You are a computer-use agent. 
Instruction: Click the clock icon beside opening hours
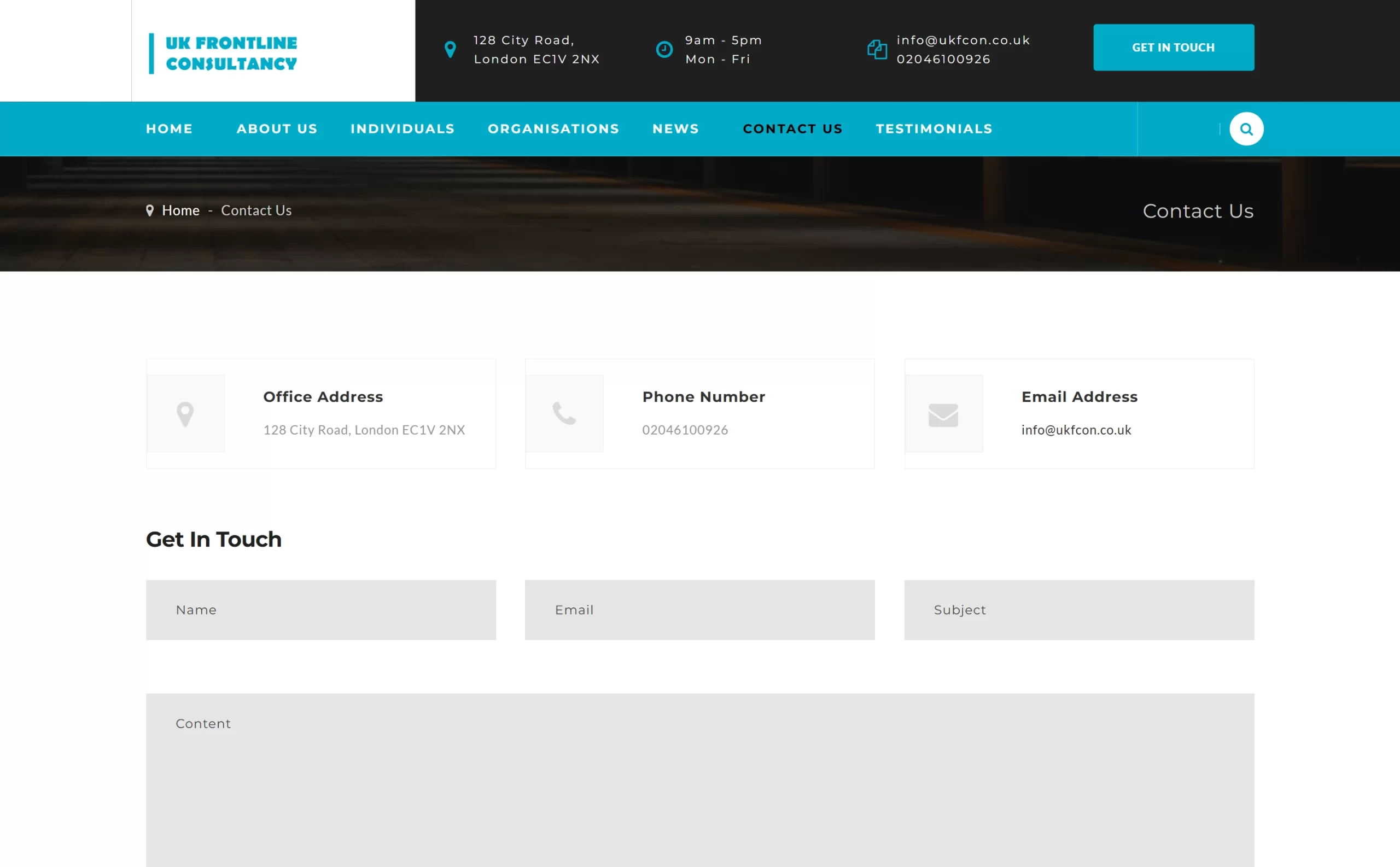coord(664,49)
